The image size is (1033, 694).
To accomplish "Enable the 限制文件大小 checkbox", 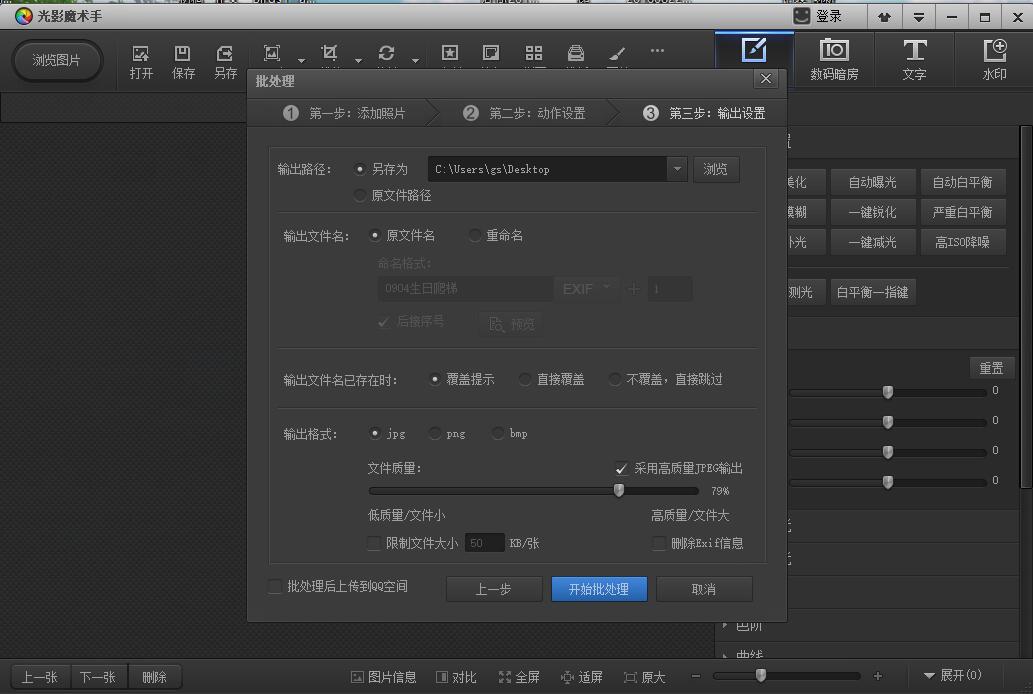I will [375, 543].
